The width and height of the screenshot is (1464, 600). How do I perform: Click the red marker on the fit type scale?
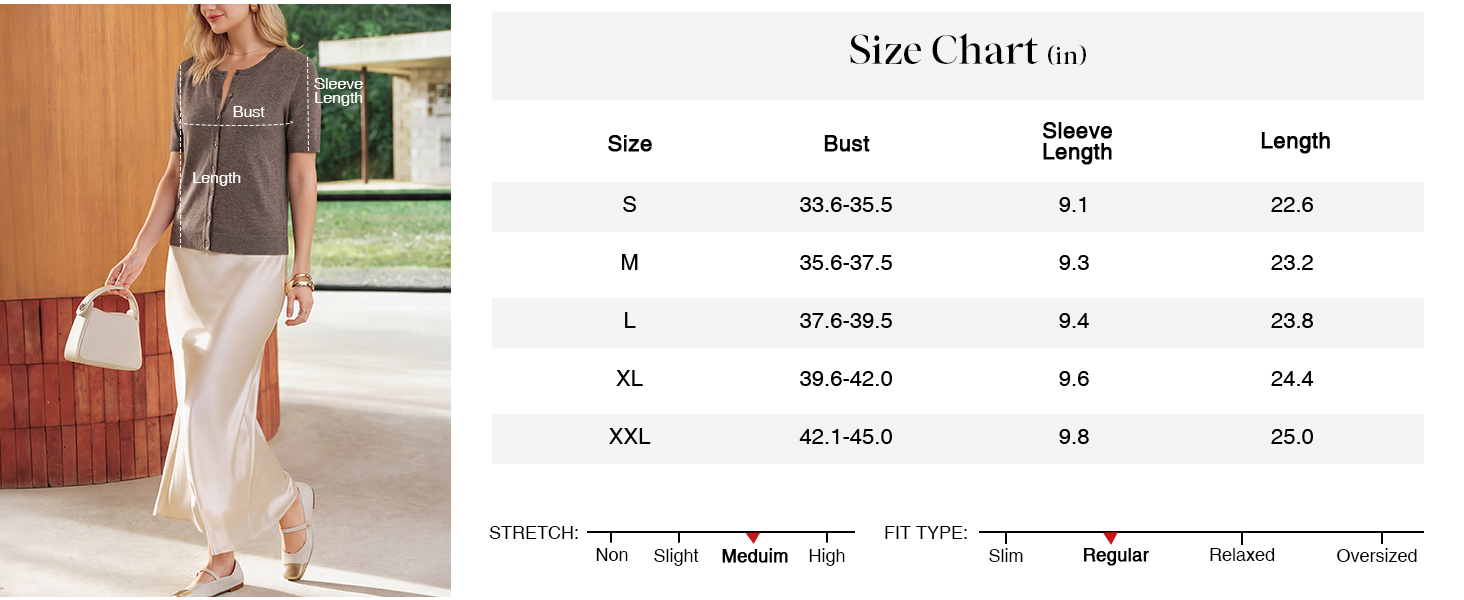point(1110,538)
